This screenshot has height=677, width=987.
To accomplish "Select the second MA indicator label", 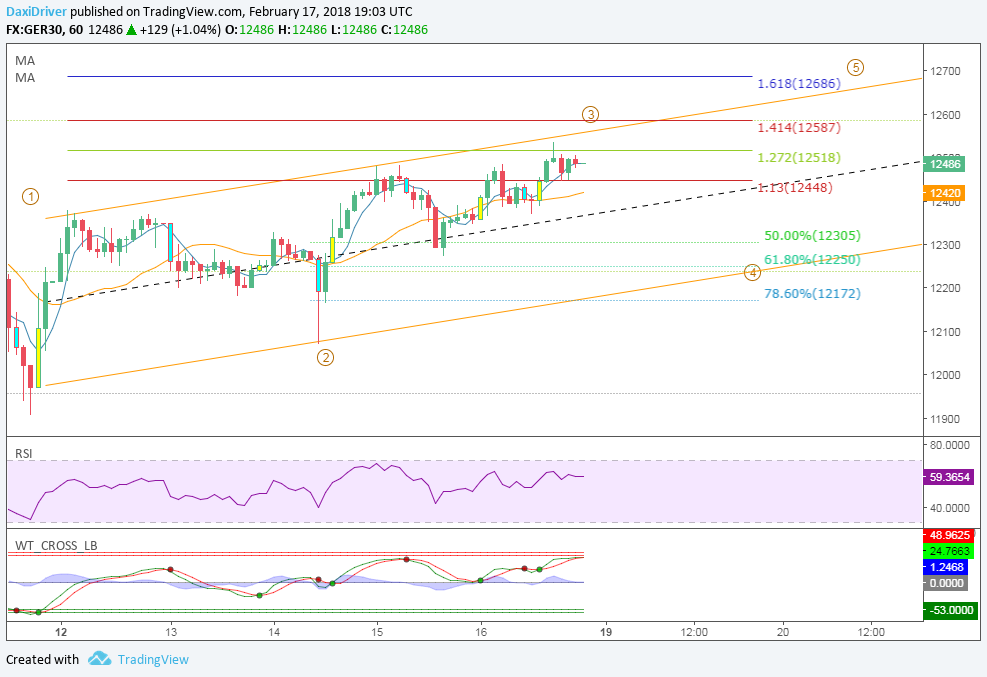I will (25, 78).
